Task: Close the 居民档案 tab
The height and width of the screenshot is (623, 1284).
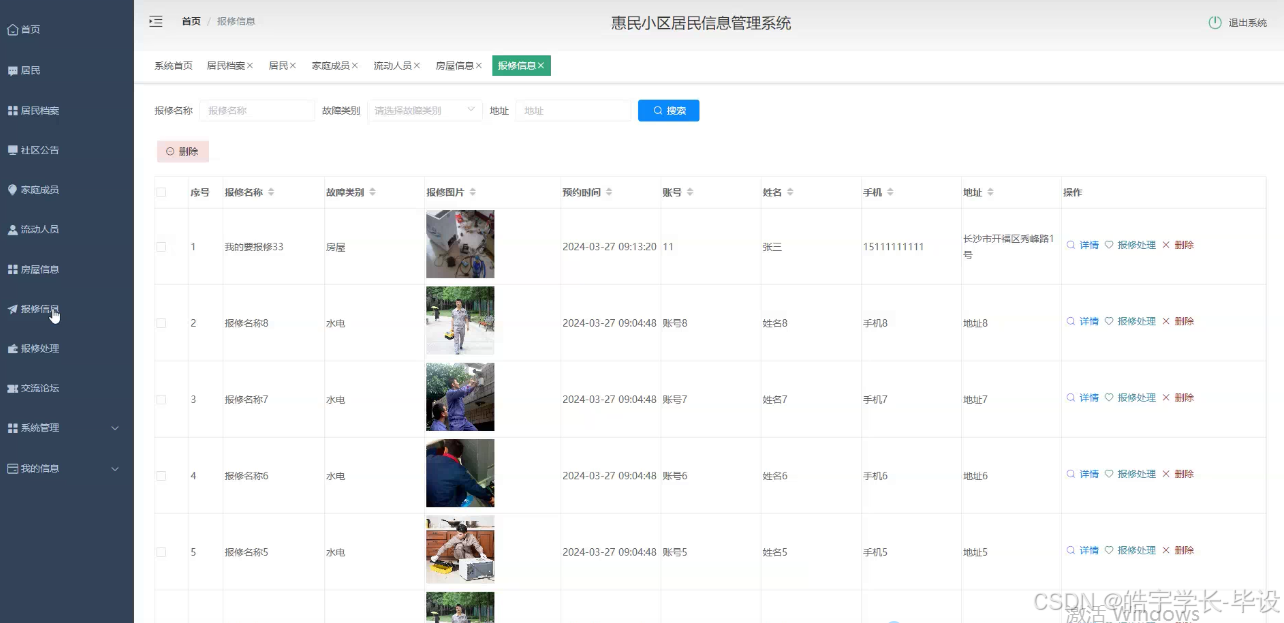Action: pyautogui.click(x=250, y=66)
